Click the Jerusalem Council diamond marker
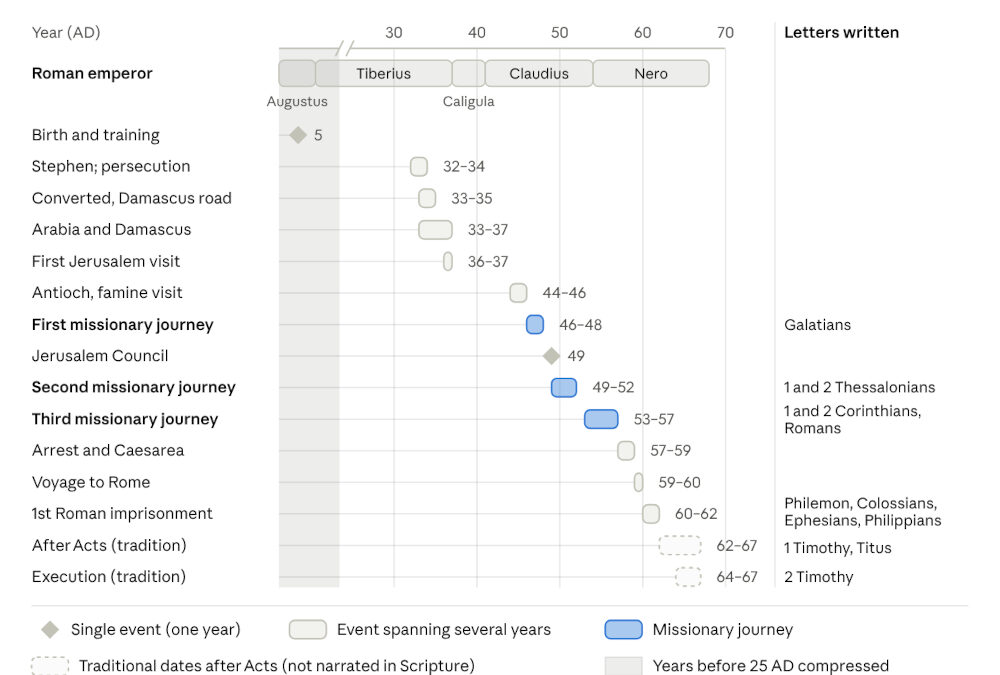1000x675 pixels. (551, 356)
